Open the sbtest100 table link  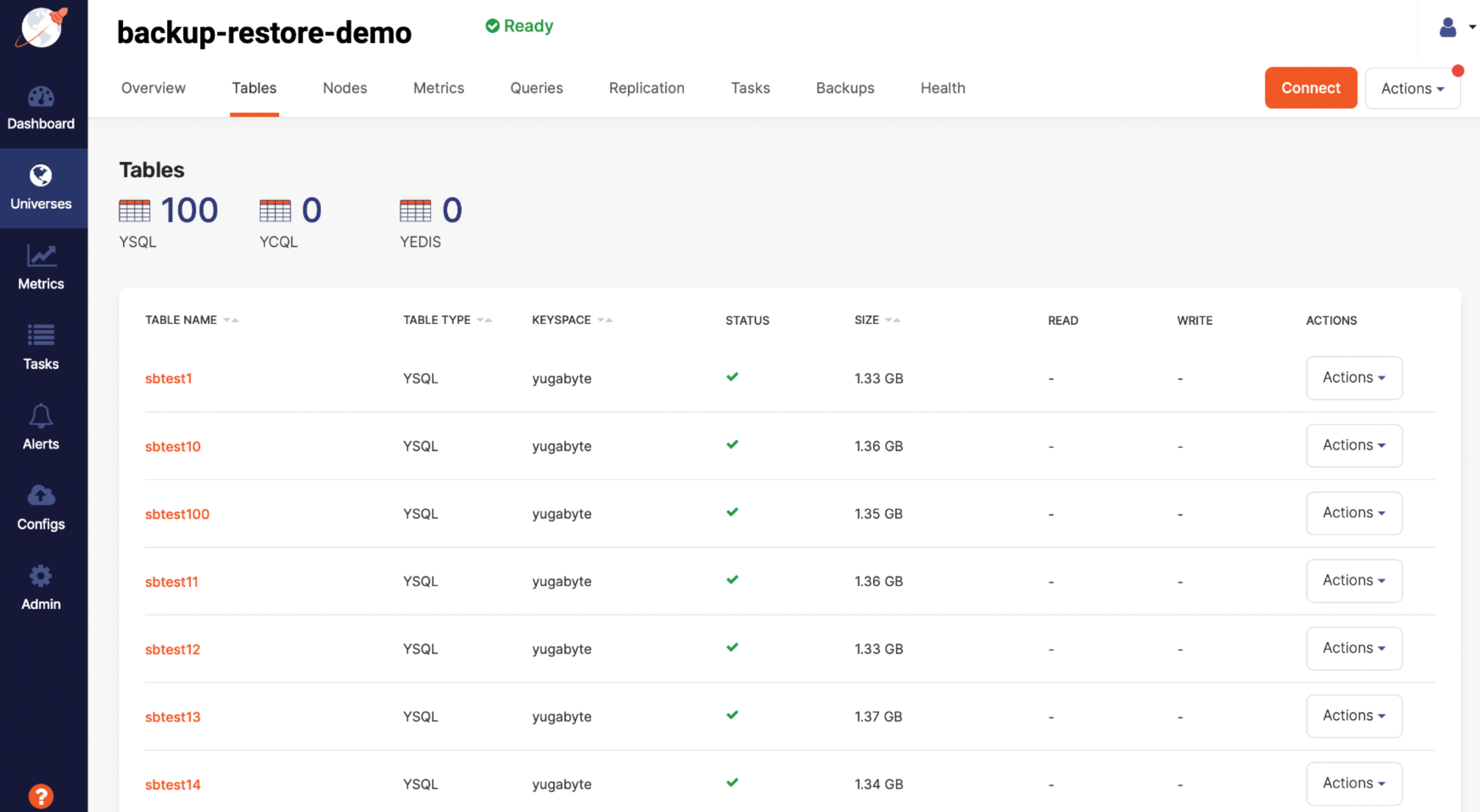pos(177,514)
